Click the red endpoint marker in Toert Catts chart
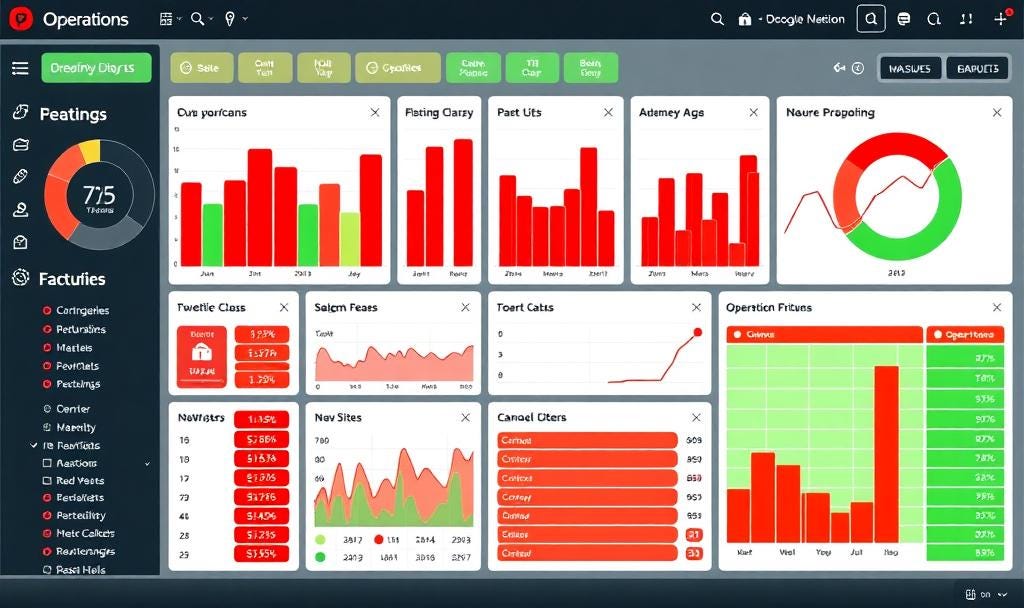1024x608 pixels. pos(697,332)
